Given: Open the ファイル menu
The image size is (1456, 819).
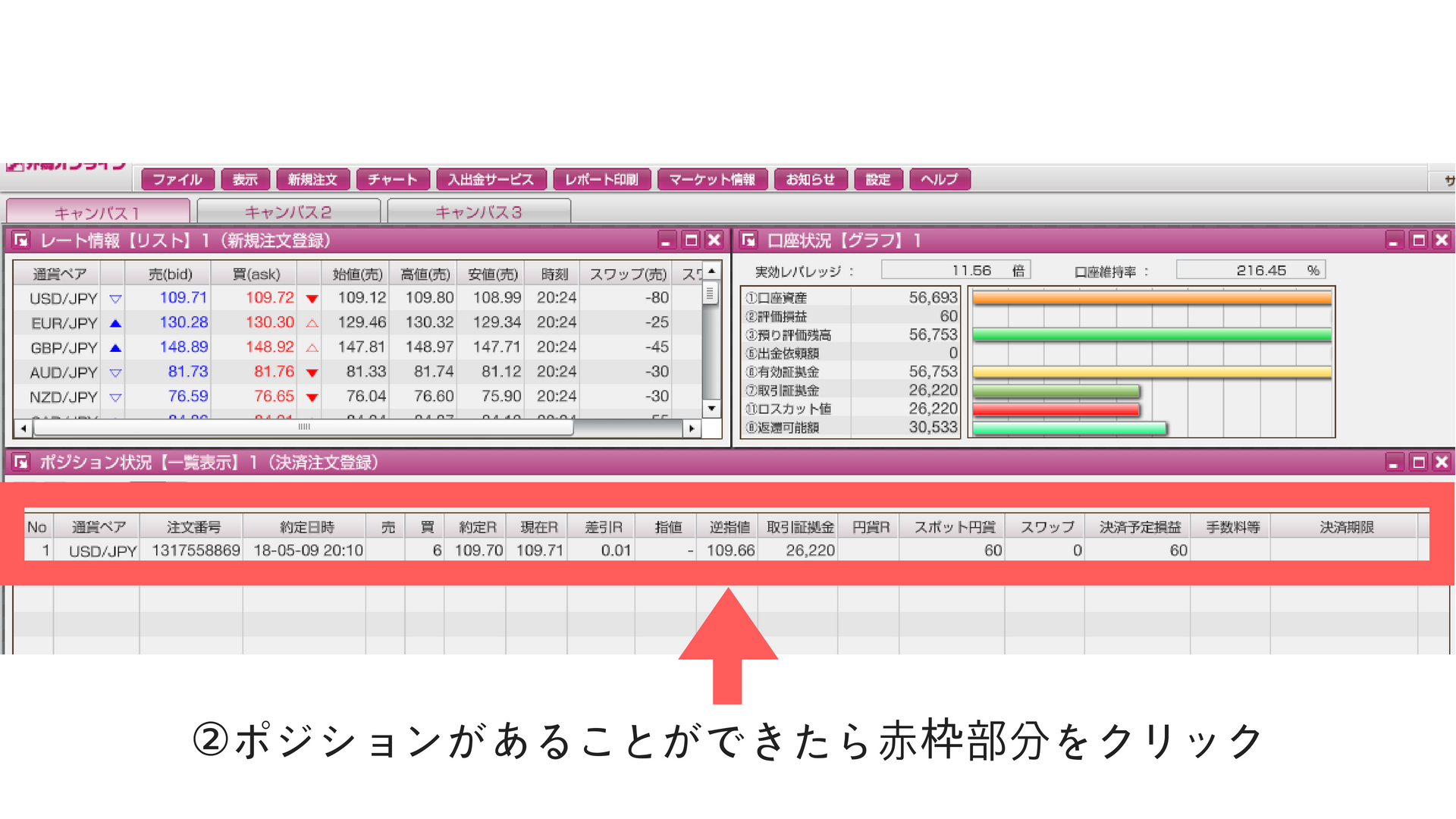Looking at the screenshot, I should [177, 180].
